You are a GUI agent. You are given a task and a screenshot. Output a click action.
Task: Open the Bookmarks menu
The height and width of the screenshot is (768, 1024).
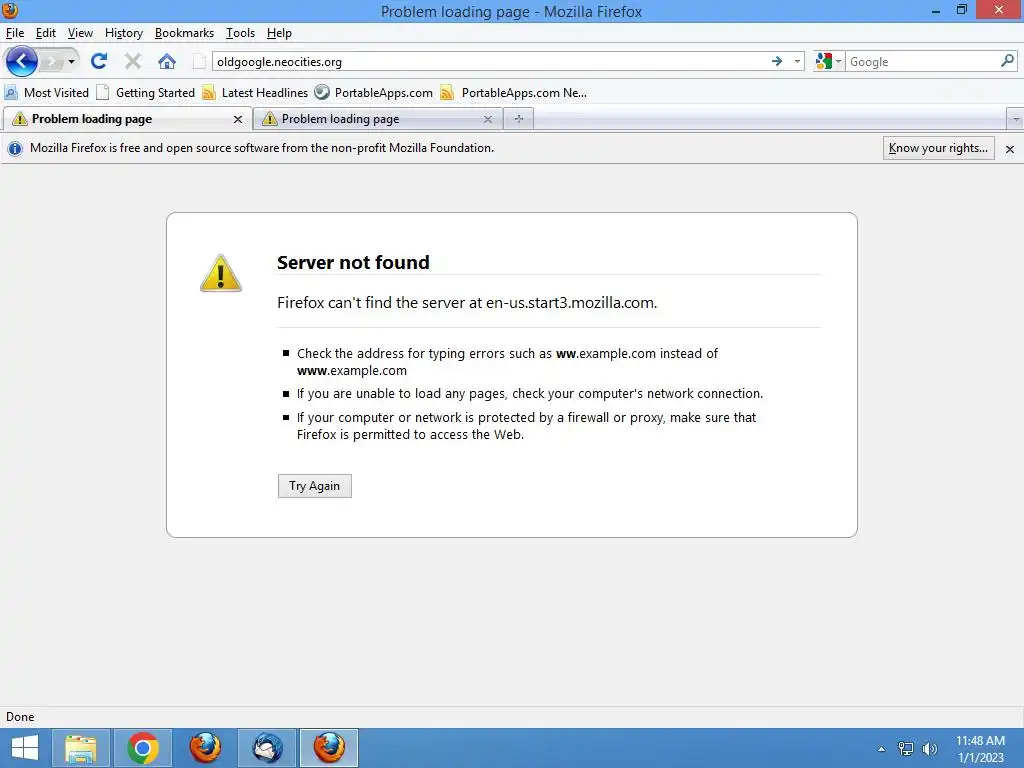click(184, 33)
